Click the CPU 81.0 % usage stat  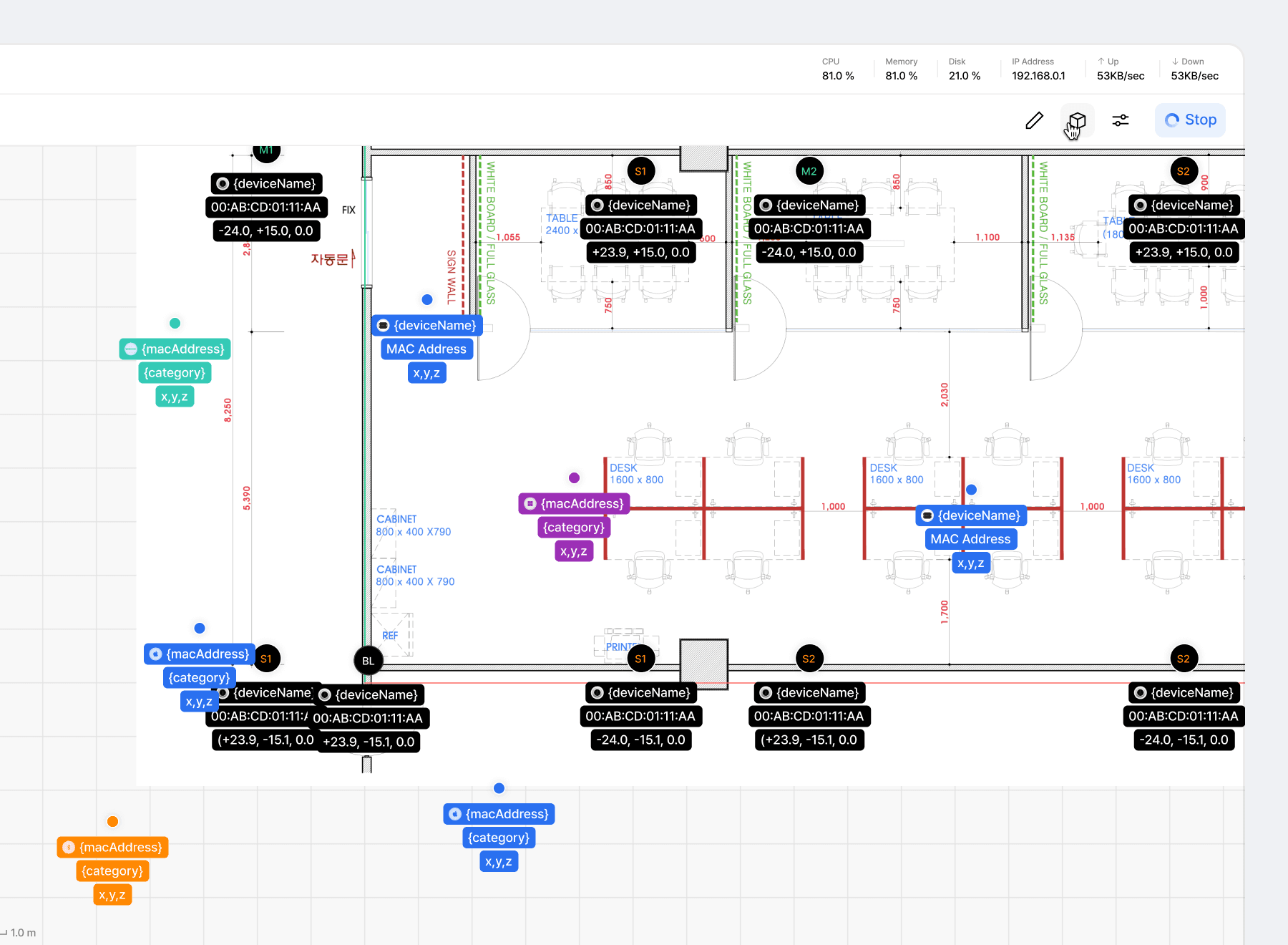pos(838,69)
